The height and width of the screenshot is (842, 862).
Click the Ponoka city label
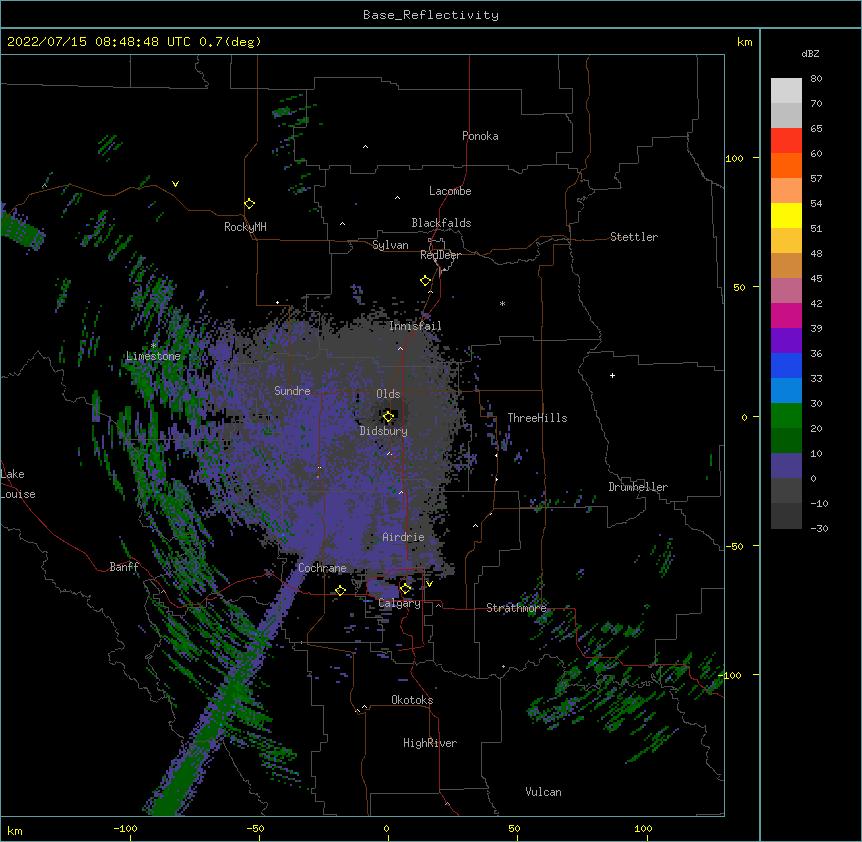(x=480, y=136)
